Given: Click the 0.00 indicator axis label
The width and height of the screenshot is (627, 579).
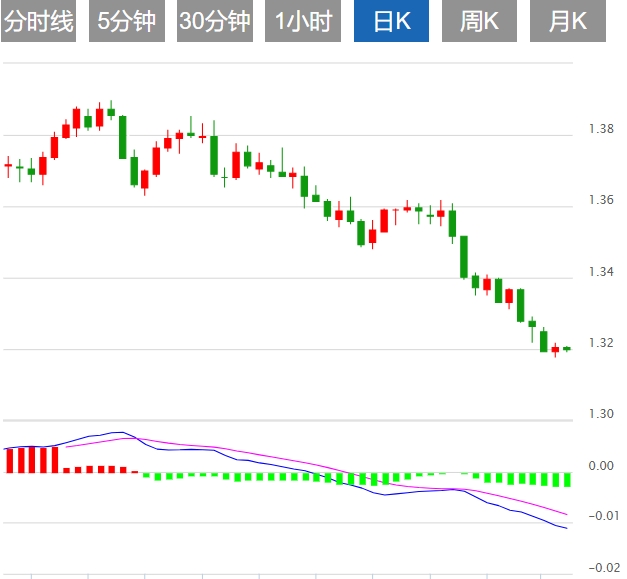Looking at the screenshot, I should 601,466.
